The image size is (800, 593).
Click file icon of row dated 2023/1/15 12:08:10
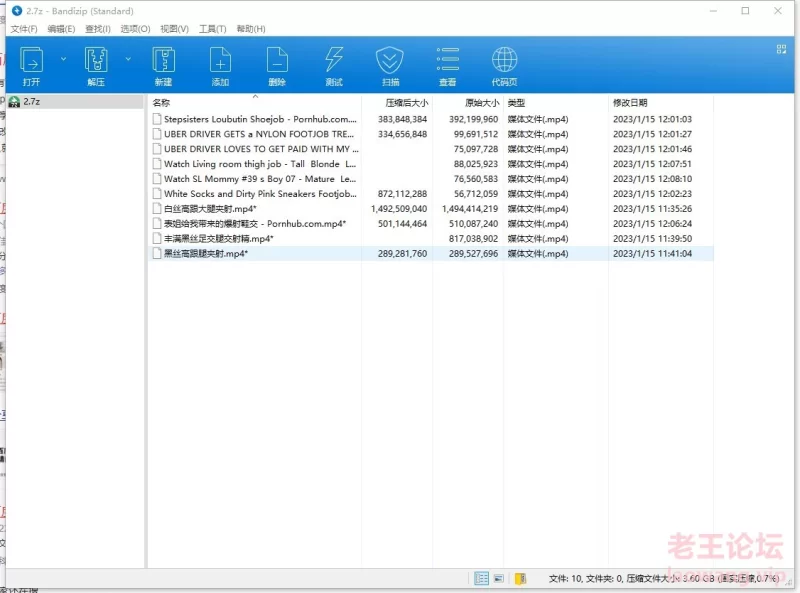(157, 179)
